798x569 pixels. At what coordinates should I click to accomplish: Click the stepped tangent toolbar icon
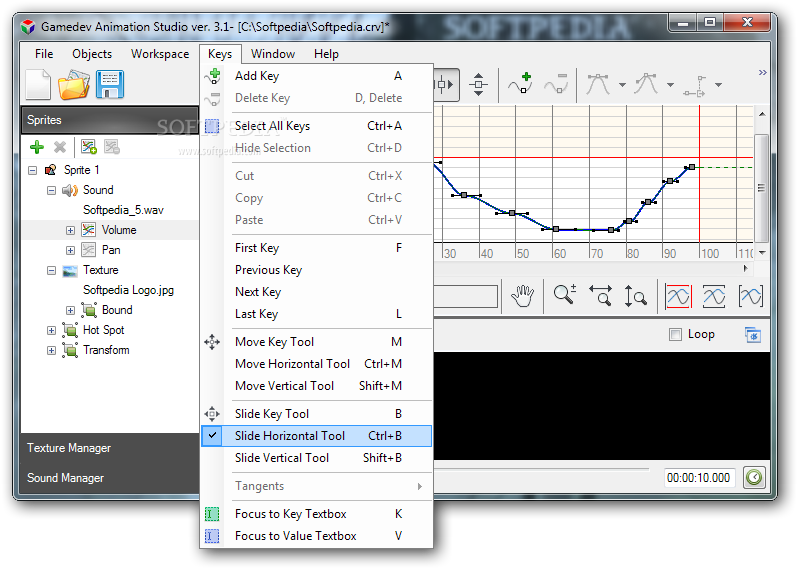click(695, 86)
